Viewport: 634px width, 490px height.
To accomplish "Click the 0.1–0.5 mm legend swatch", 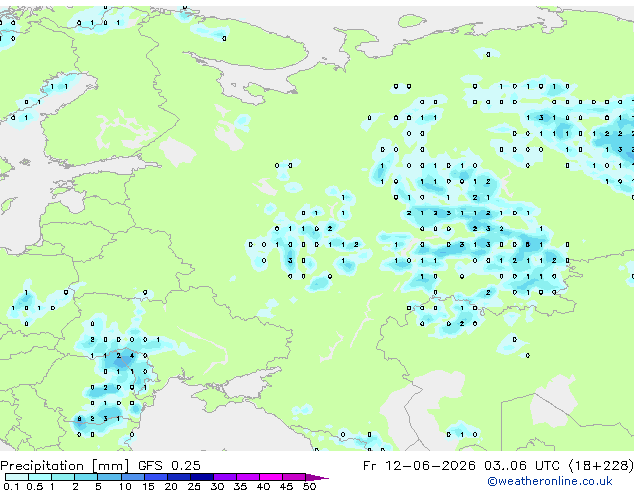I will click(17, 477).
